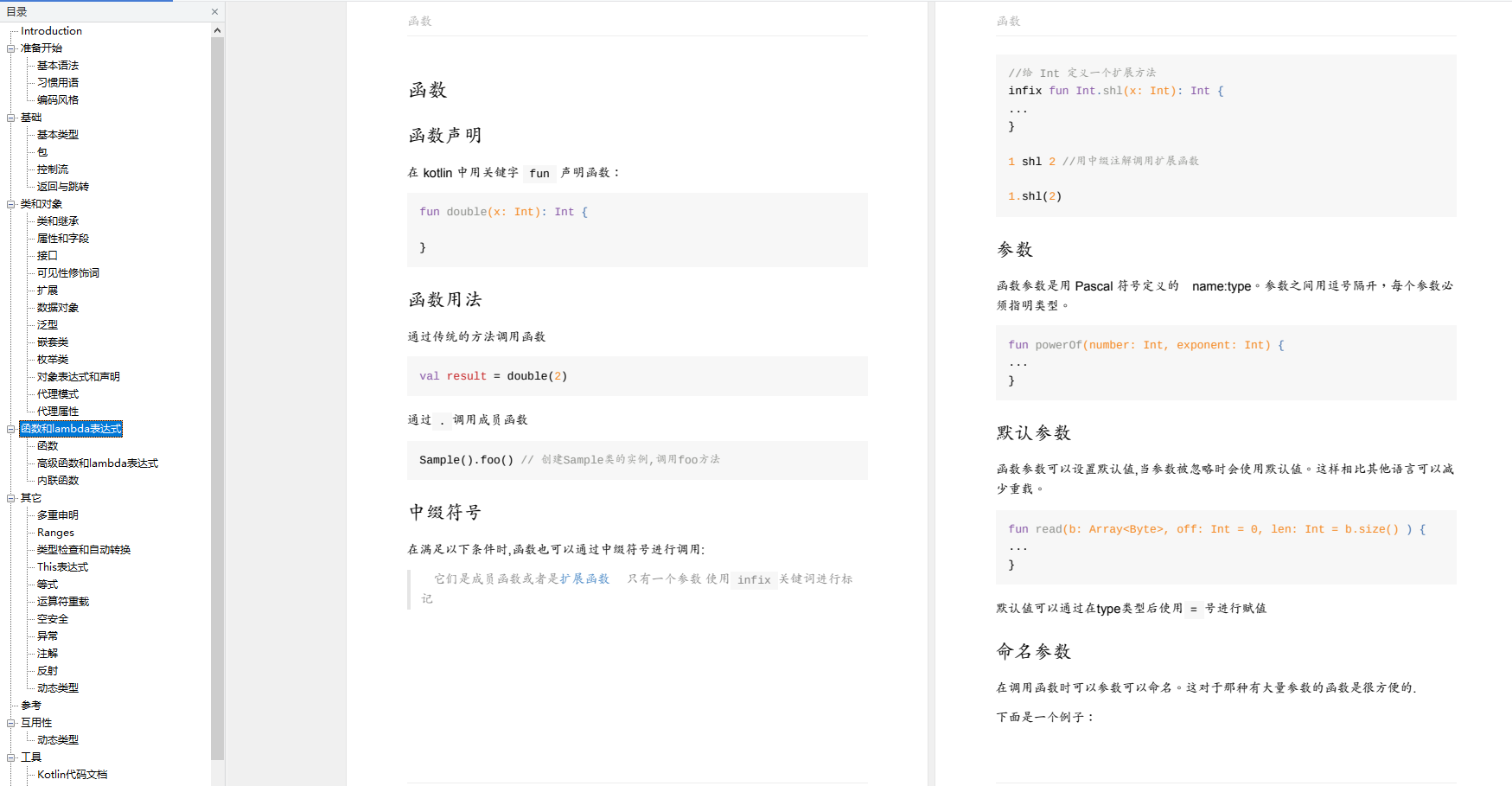1512x786 pixels.
Task: Select the 基础 section
Action: [x=31, y=118]
